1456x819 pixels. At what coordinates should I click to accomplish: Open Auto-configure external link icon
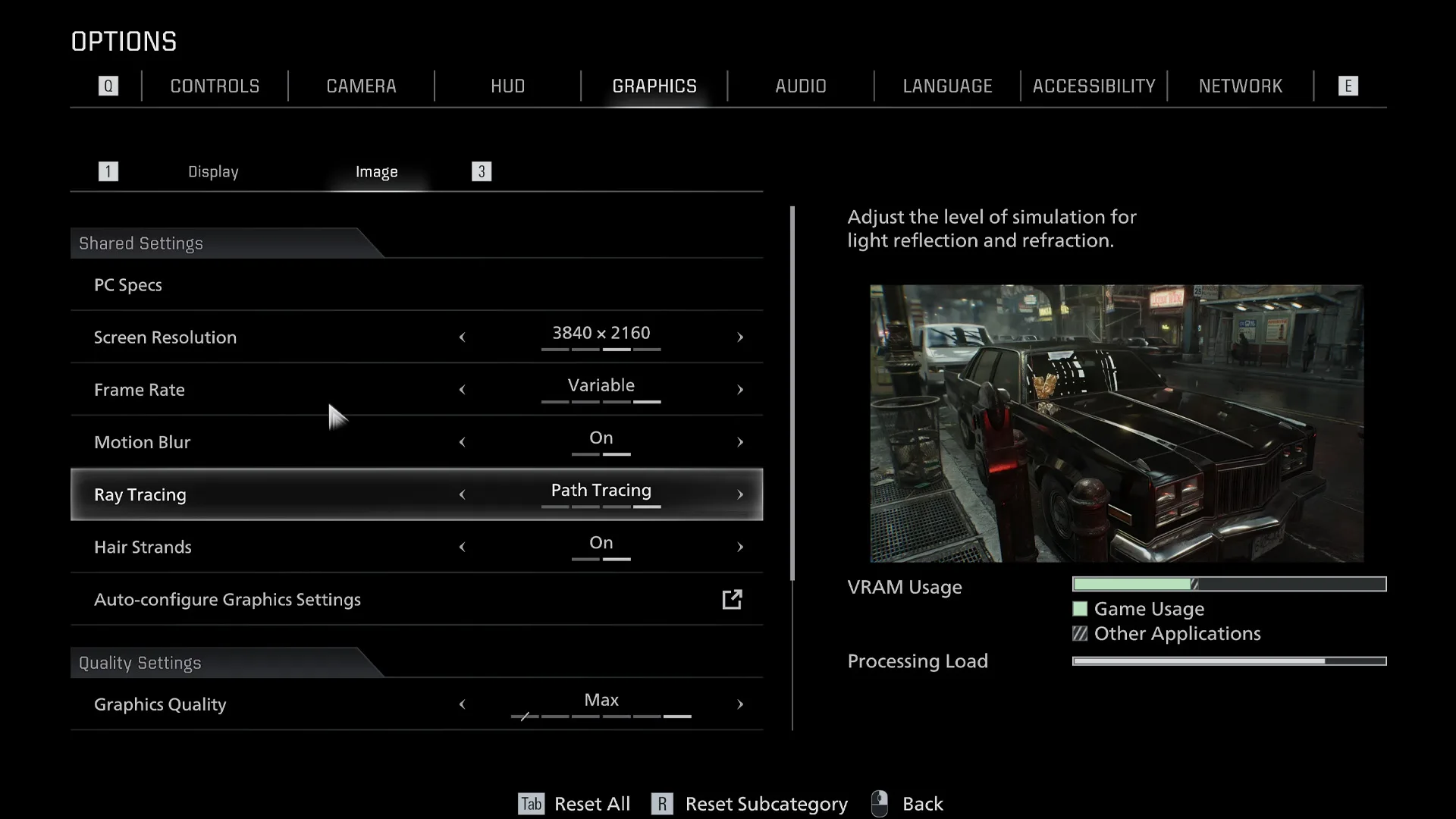tap(732, 599)
